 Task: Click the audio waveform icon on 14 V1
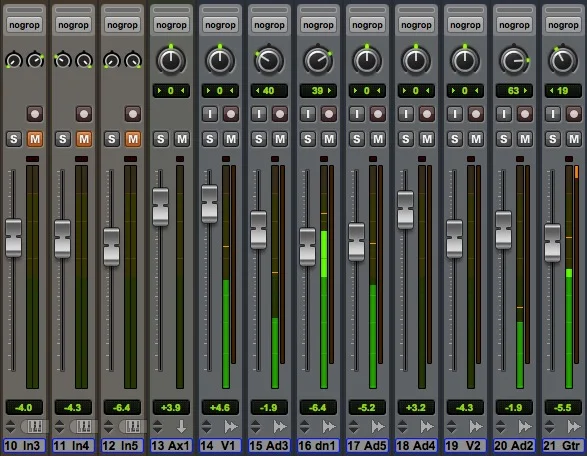coord(231,426)
